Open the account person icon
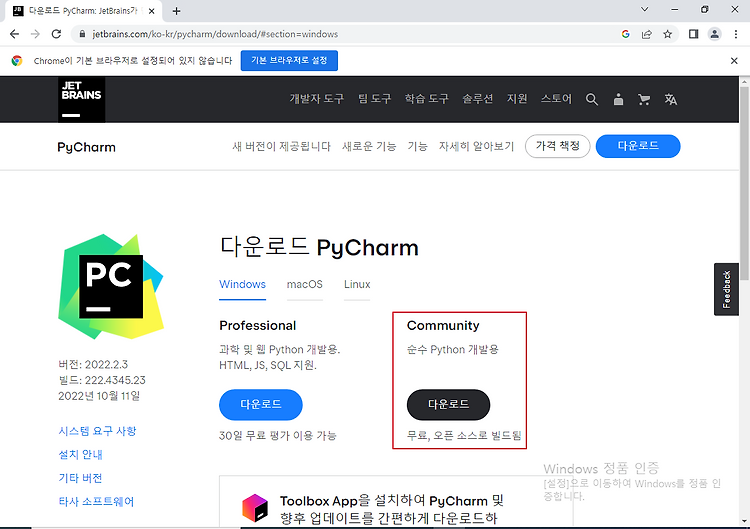Image resolution: width=750 pixels, height=529 pixels. [x=618, y=99]
